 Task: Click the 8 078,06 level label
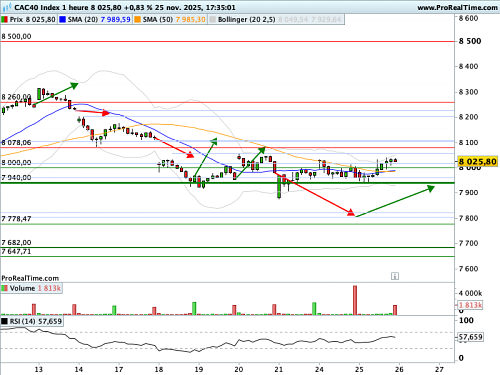click(x=16, y=143)
